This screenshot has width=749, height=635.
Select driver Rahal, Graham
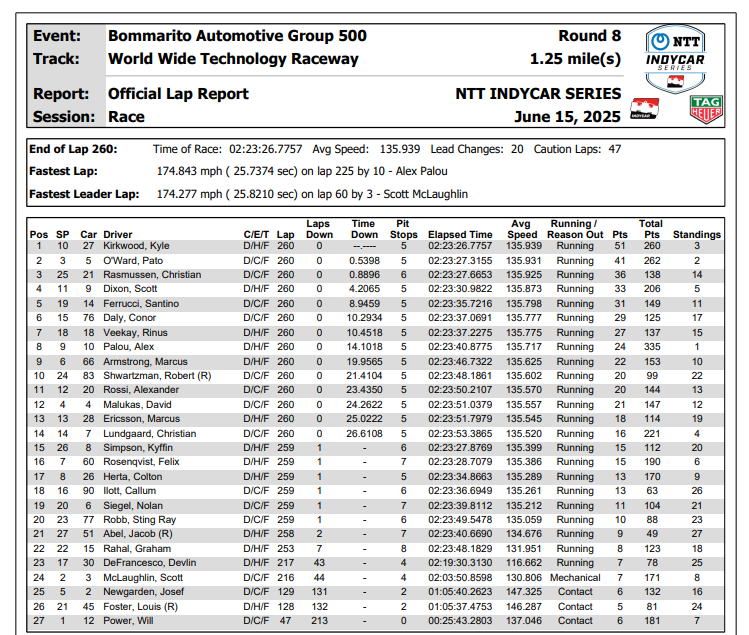click(x=137, y=549)
